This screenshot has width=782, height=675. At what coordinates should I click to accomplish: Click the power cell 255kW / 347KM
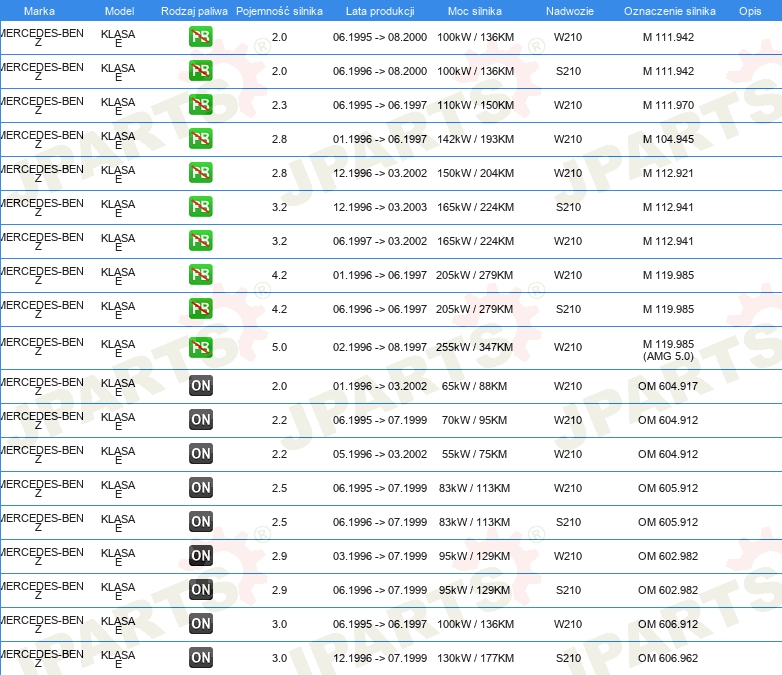point(474,347)
